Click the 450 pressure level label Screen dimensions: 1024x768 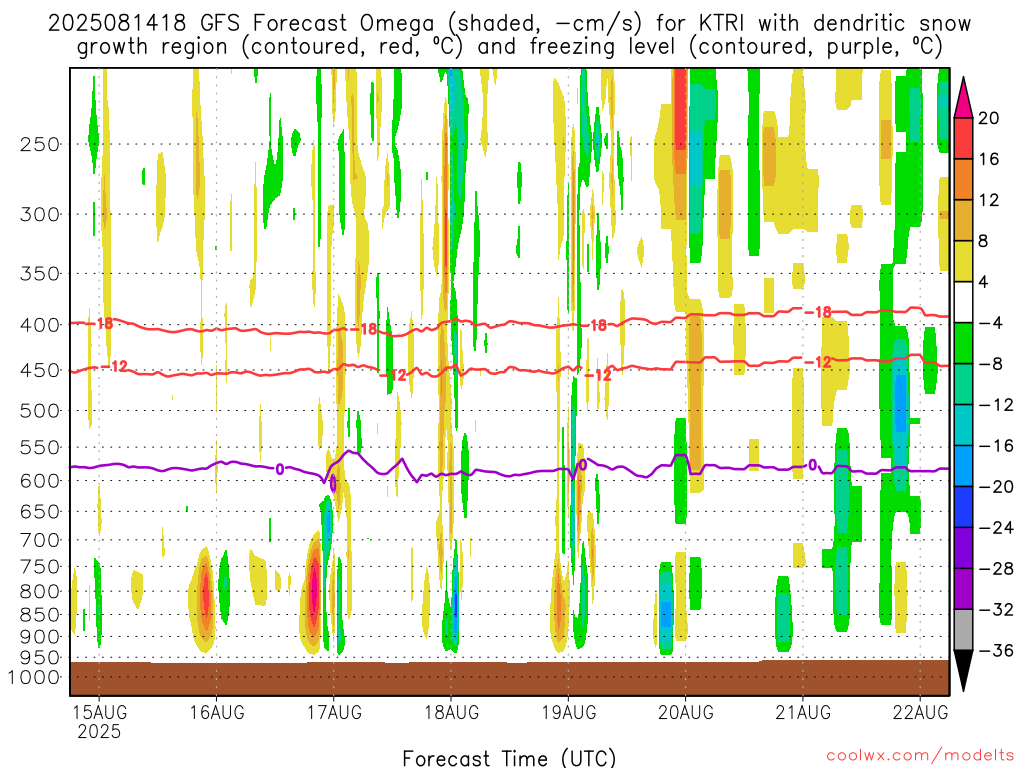point(40,370)
